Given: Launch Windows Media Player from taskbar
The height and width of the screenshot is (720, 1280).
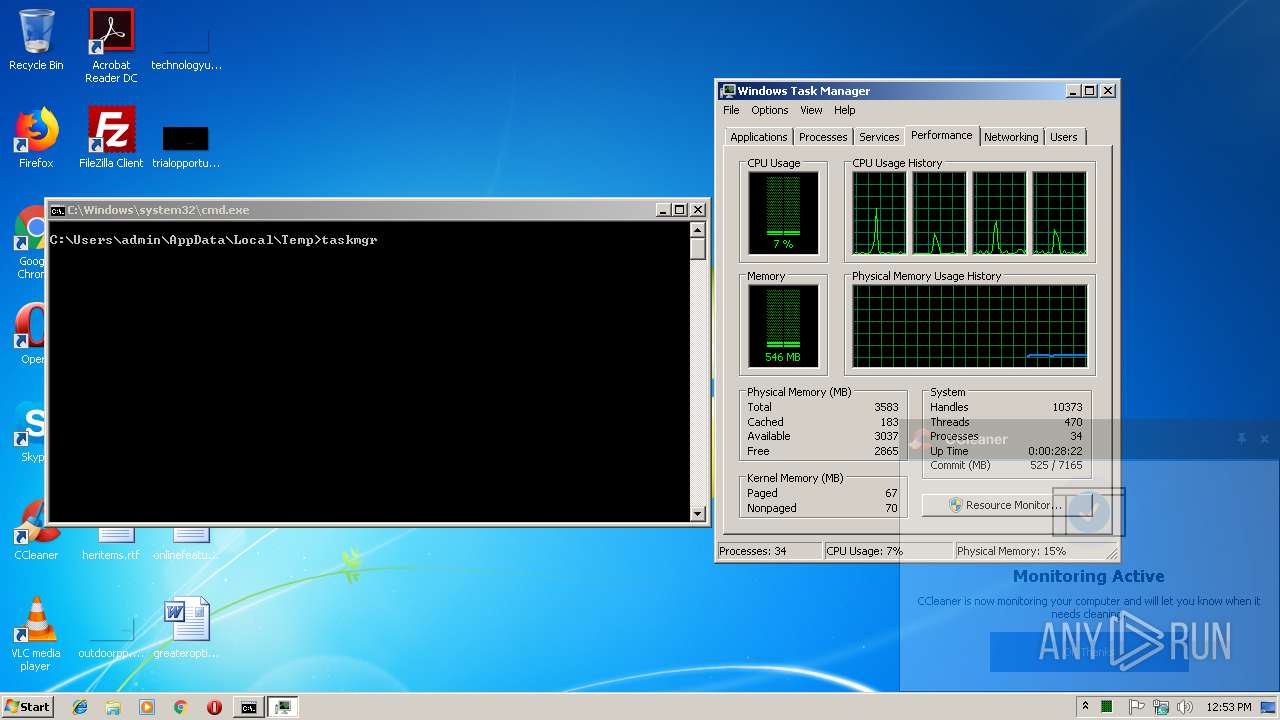Looking at the screenshot, I should 147,707.
